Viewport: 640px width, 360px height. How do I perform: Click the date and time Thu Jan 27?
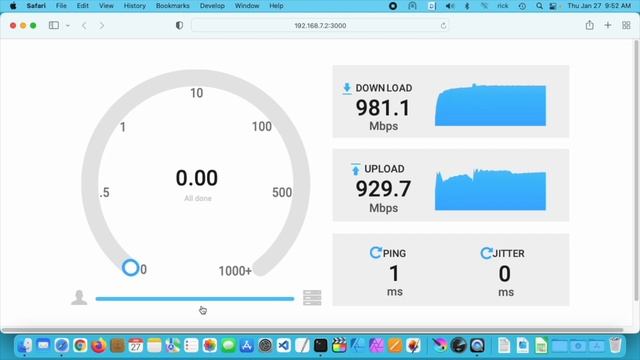pyautogui.click(x=599, y=6)
